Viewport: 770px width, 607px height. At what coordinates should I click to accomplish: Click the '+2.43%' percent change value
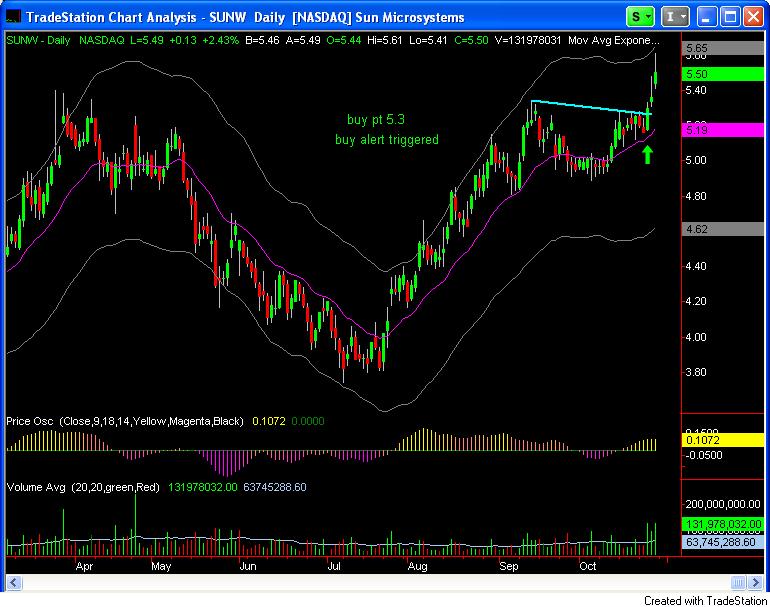(x=220, y=40)
